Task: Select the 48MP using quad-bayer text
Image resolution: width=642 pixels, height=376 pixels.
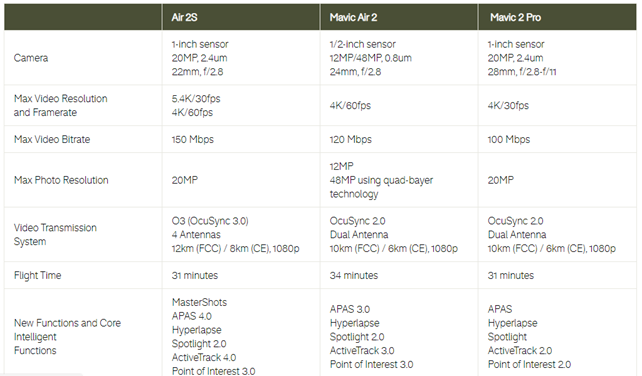Action: point(381,180)
